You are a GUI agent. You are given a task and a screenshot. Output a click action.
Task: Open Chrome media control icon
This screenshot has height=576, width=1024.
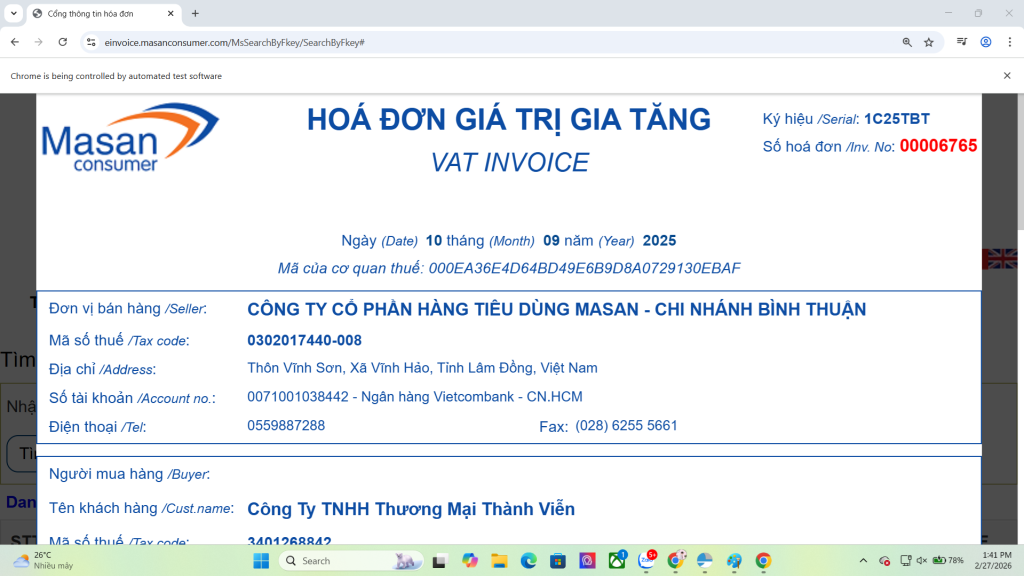(962, 42)
